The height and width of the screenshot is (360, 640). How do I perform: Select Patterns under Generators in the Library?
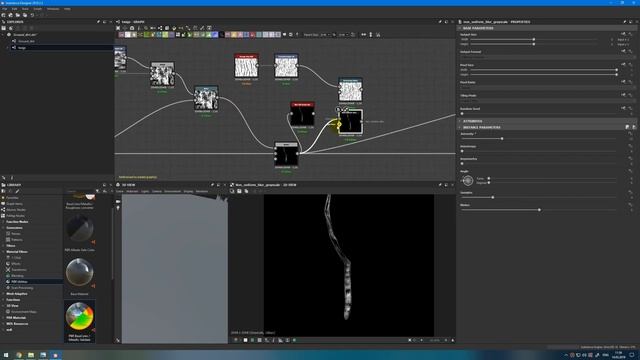pos(17,240)
